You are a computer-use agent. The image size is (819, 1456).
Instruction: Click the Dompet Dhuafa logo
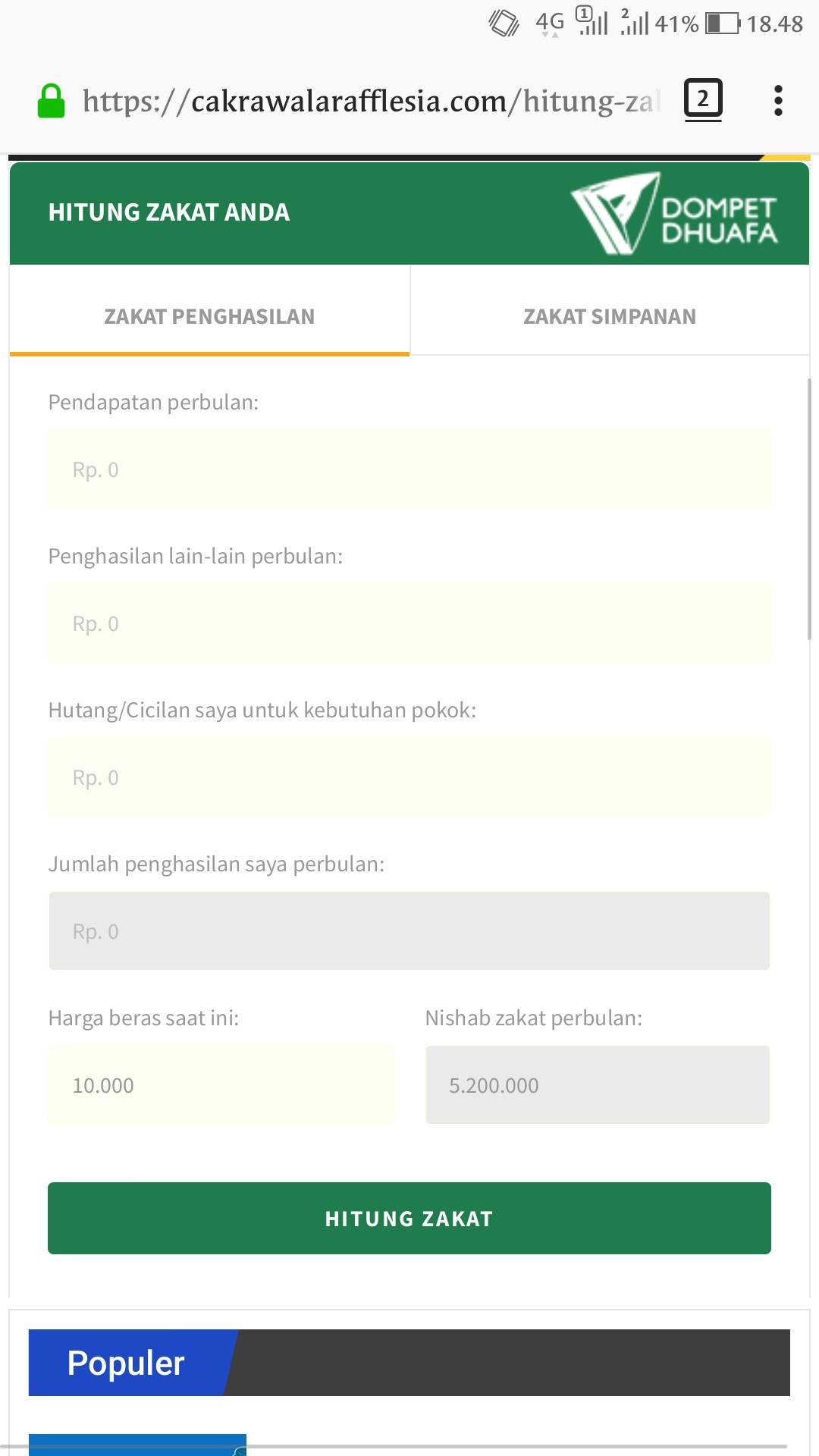(x=674, y=213)
